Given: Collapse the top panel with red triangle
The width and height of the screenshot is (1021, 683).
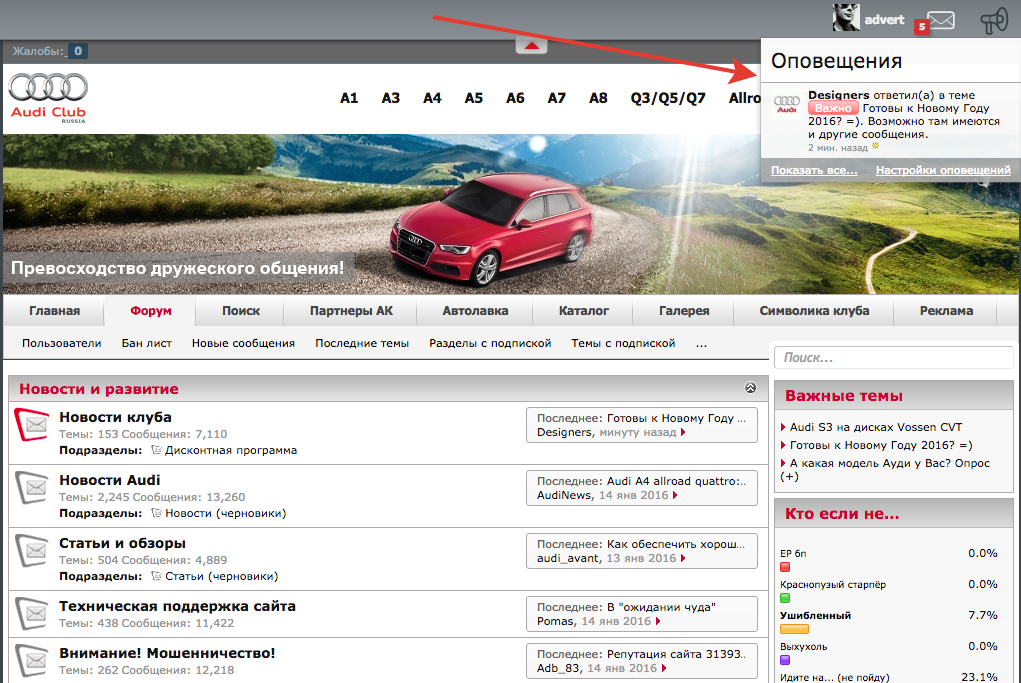Looking at the screenshot, I should 531,46.
